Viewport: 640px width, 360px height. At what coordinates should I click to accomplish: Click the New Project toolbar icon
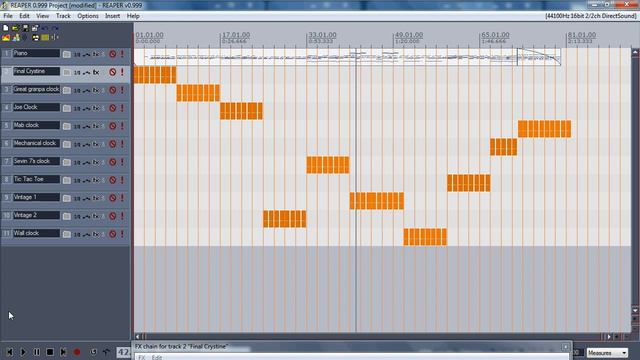point(6,28)
